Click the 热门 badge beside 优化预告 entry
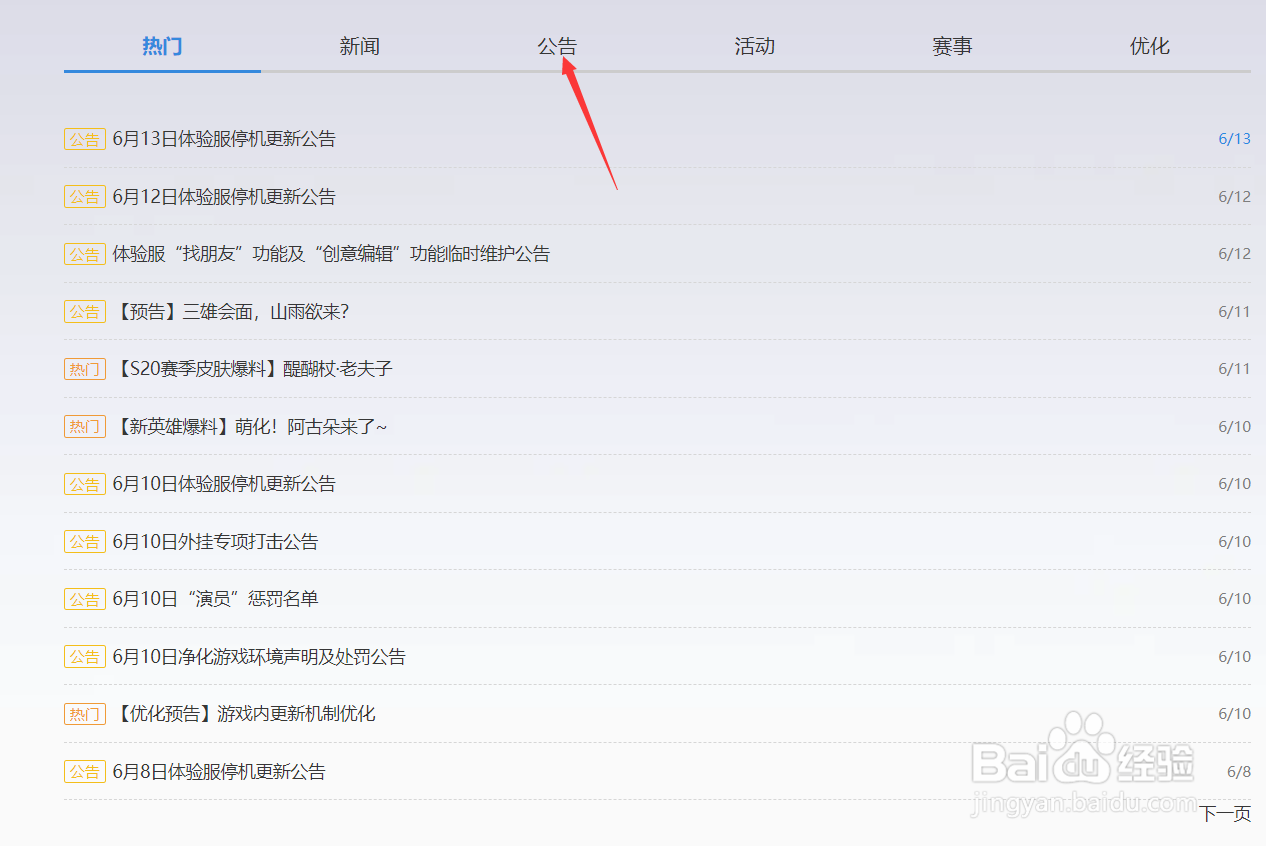The height and width of the screenshot is (846, 1266). pyautogui.click(x=85, y=714)
